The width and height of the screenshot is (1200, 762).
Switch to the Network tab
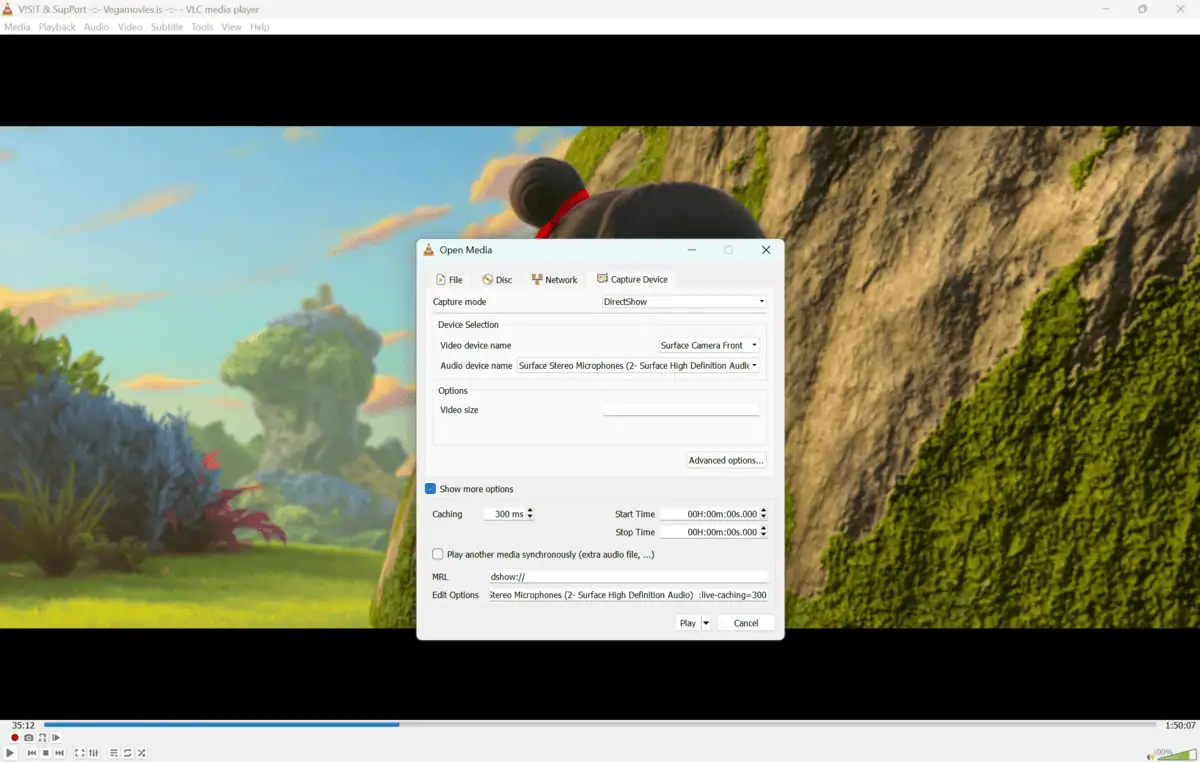pos(554,280)
